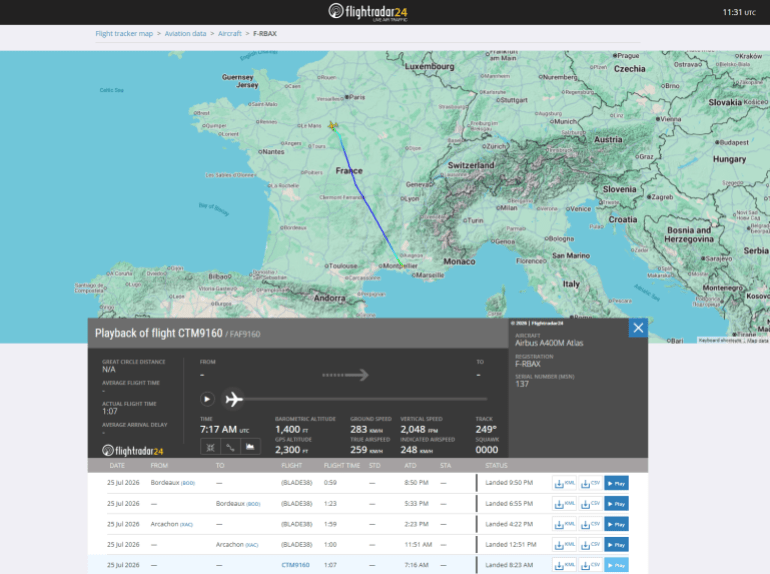Click the 11:31 UTC clock in header
770x574 pixels.
pyautogui.click(x=739, y=12)
